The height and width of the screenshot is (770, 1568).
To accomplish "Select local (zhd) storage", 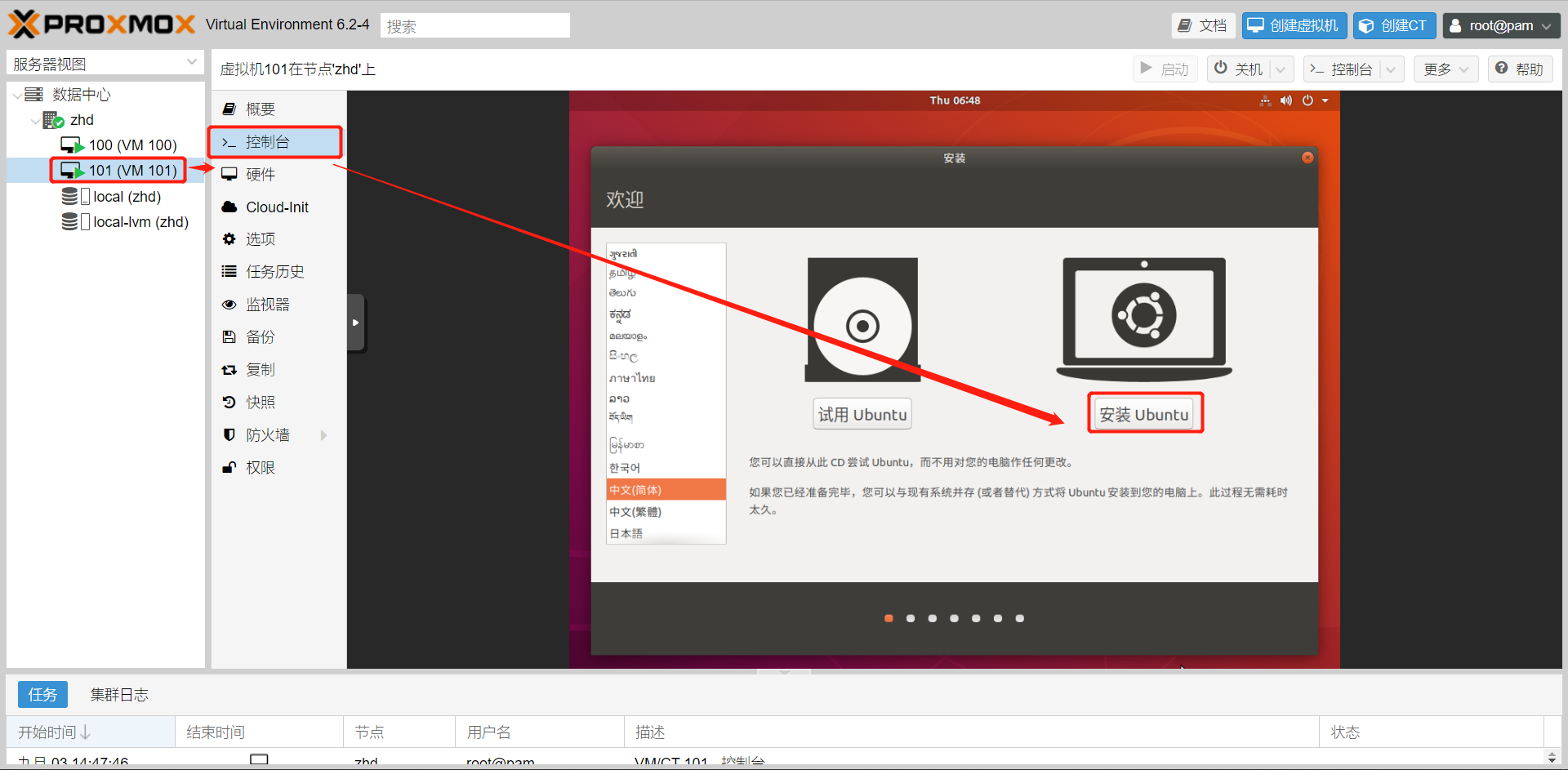I will [112, 197].
